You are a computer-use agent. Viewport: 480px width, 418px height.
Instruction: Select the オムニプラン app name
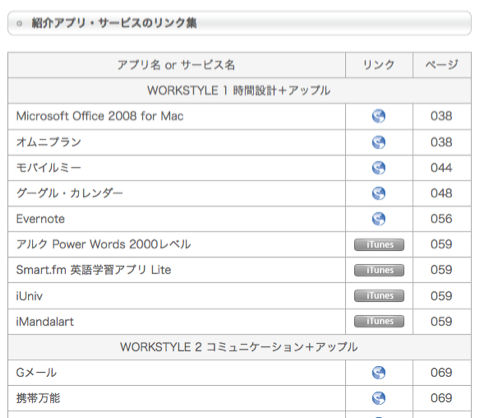click(49, 142)
